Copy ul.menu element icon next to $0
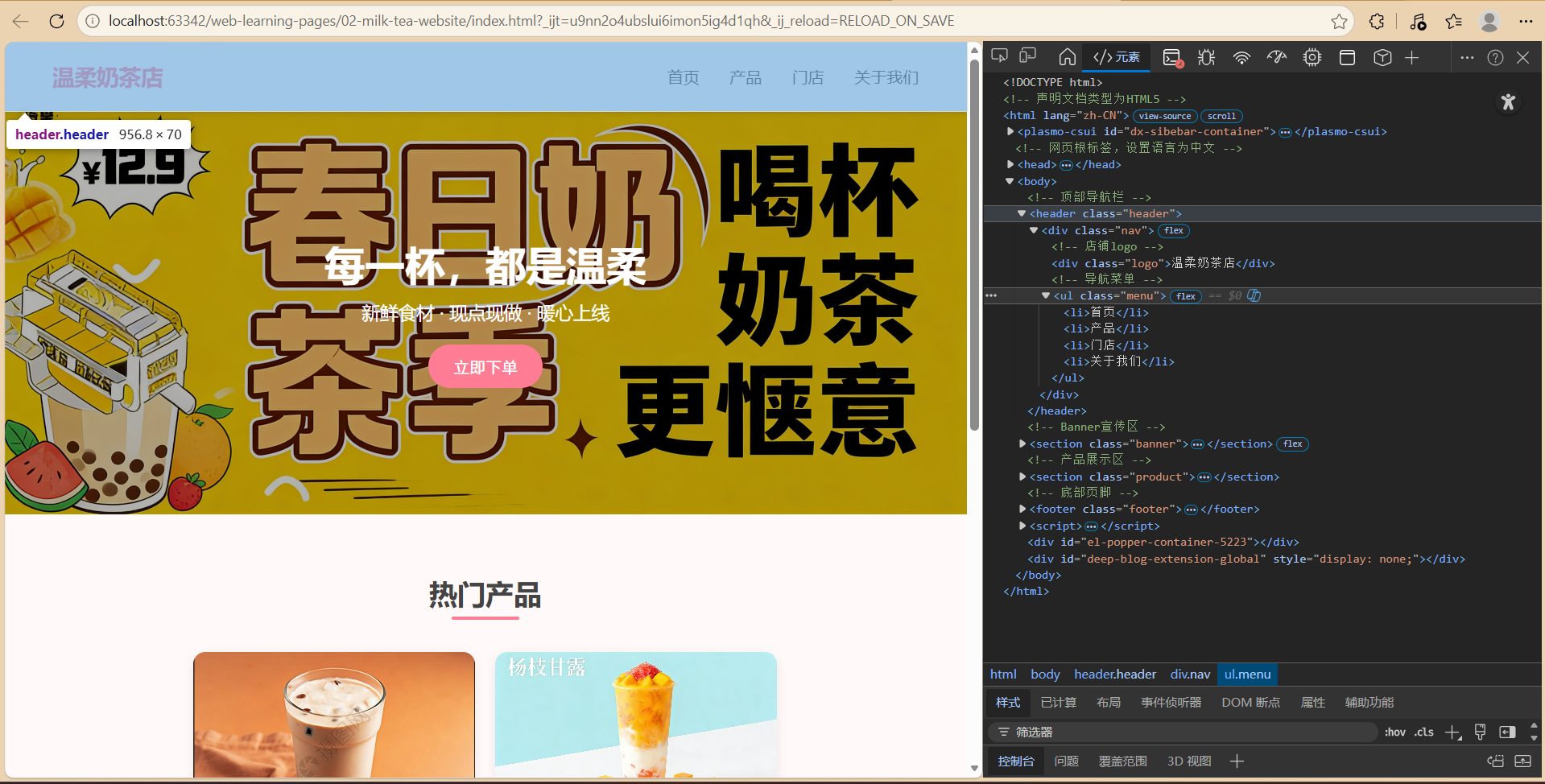 click(x=1254, y=295)
